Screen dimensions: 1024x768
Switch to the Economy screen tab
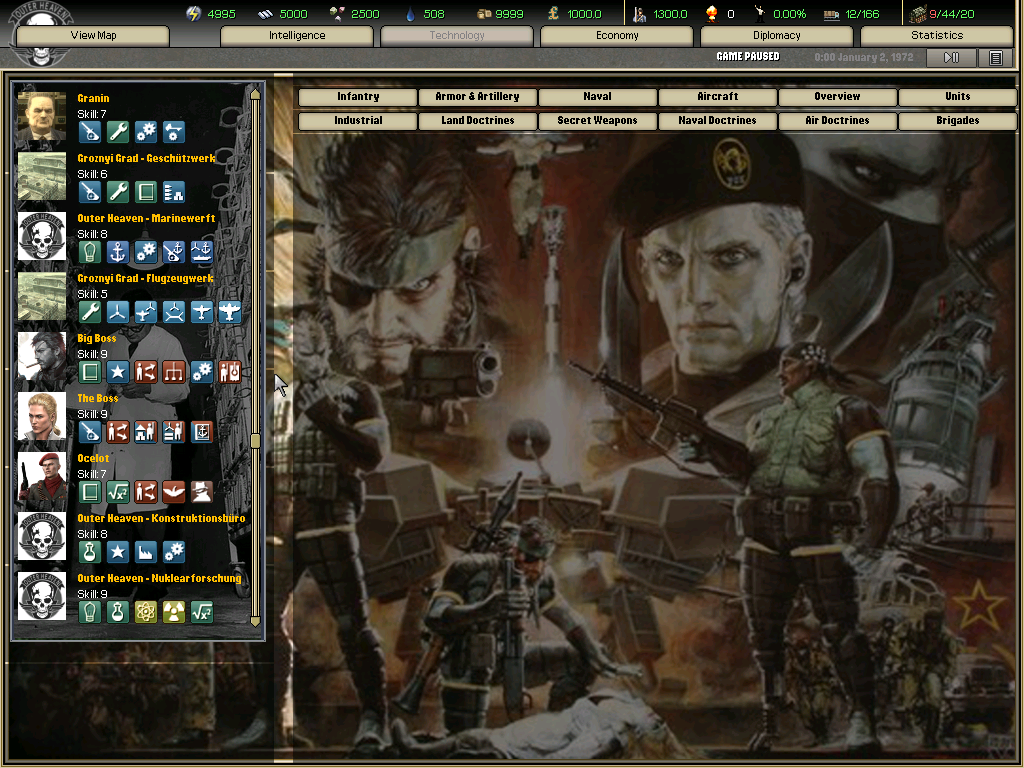(x=617, y=36)
